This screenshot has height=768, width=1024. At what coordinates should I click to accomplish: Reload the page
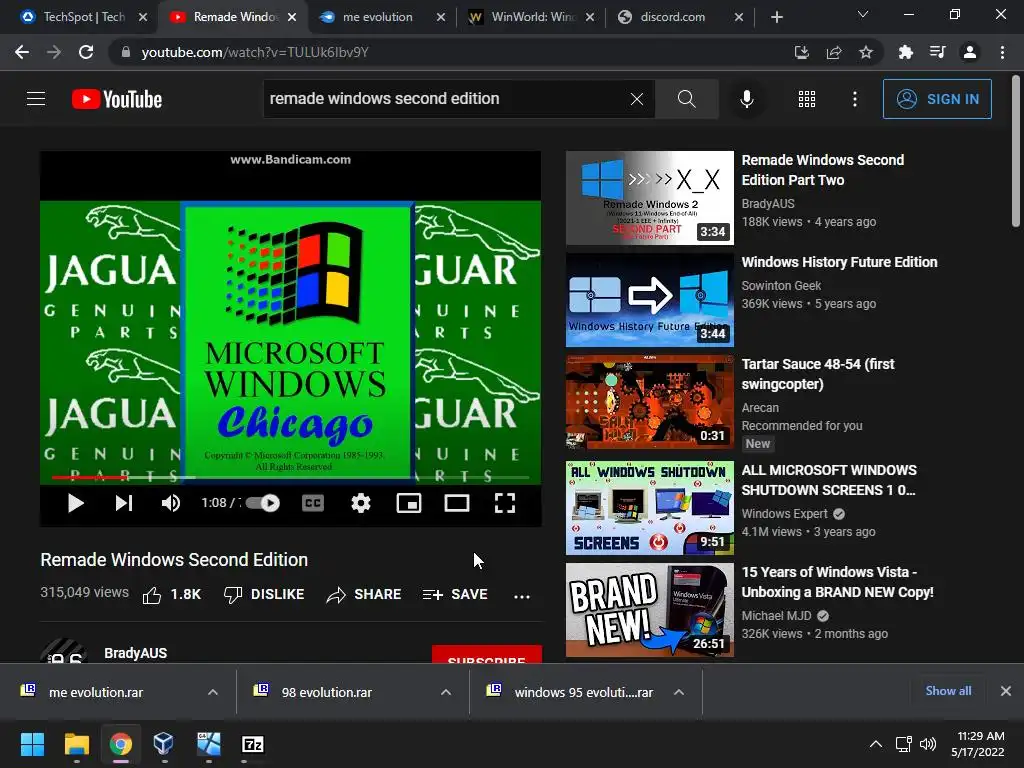click(86, 52)
